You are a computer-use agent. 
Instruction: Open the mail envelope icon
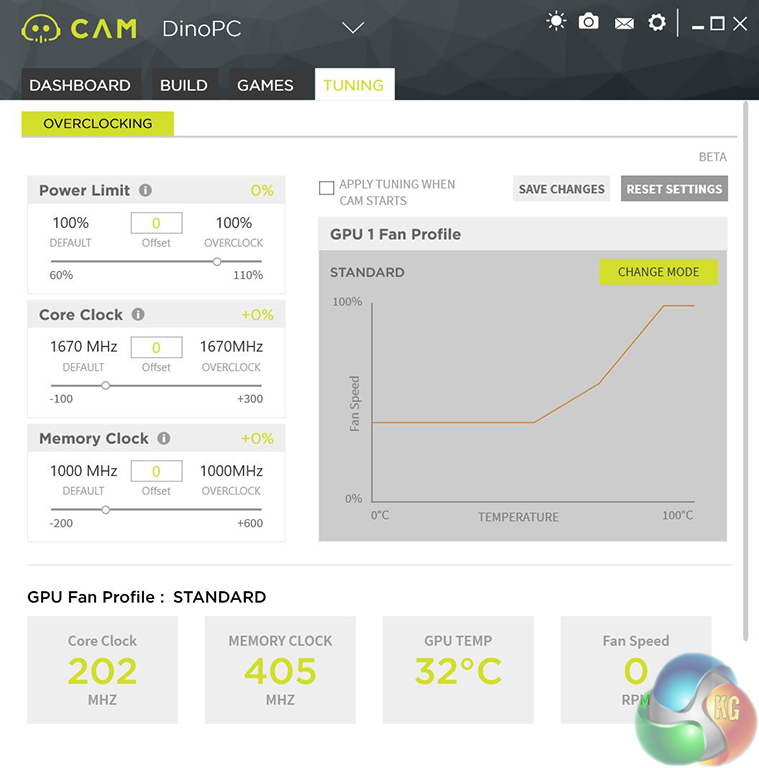click(x=624, y=23)
